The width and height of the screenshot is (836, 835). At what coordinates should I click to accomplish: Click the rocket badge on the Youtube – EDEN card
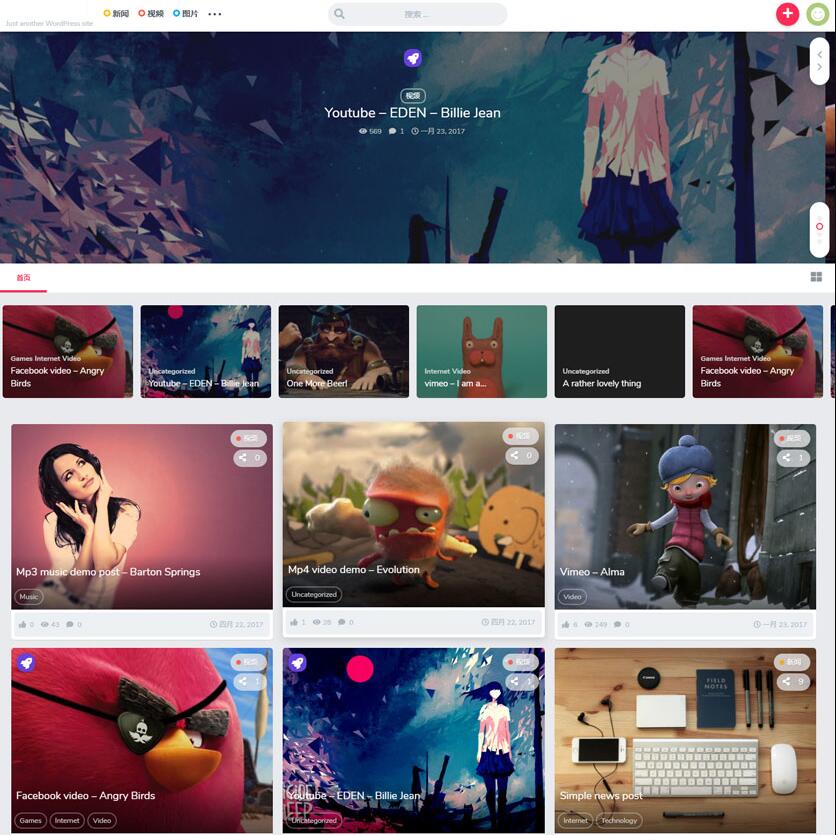point(298,663)
